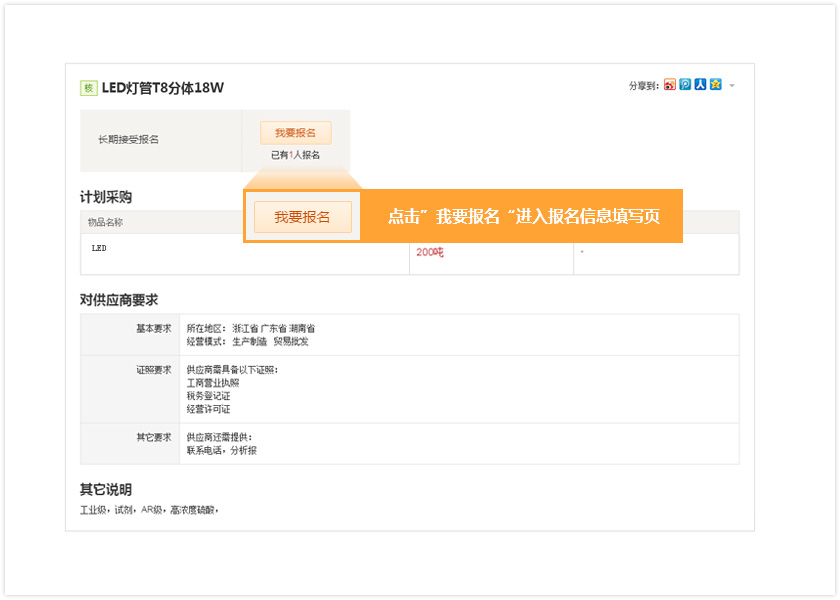Click the 物品名称 column header
The width and height of the screenshot is (840, 600).
(x=106, y=222)
